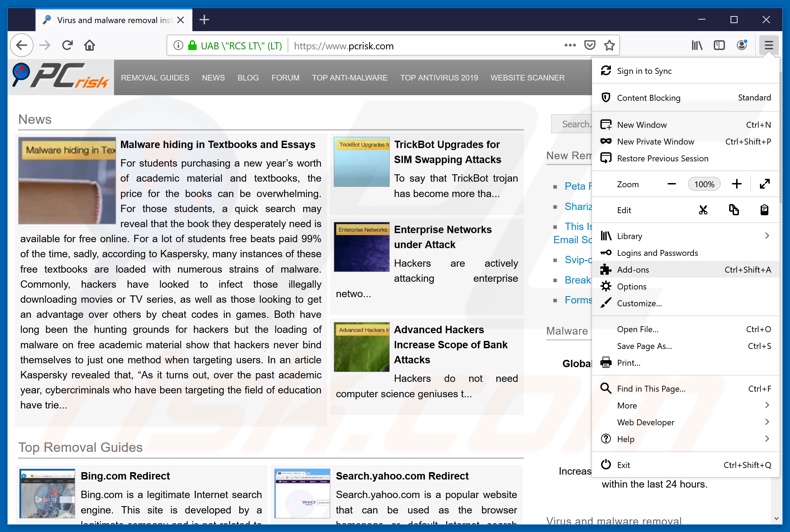Image resolution: width=790 pixels, height=532 pixels.
Task: Bookmark this page with the star
Action: tap(609, 45)
